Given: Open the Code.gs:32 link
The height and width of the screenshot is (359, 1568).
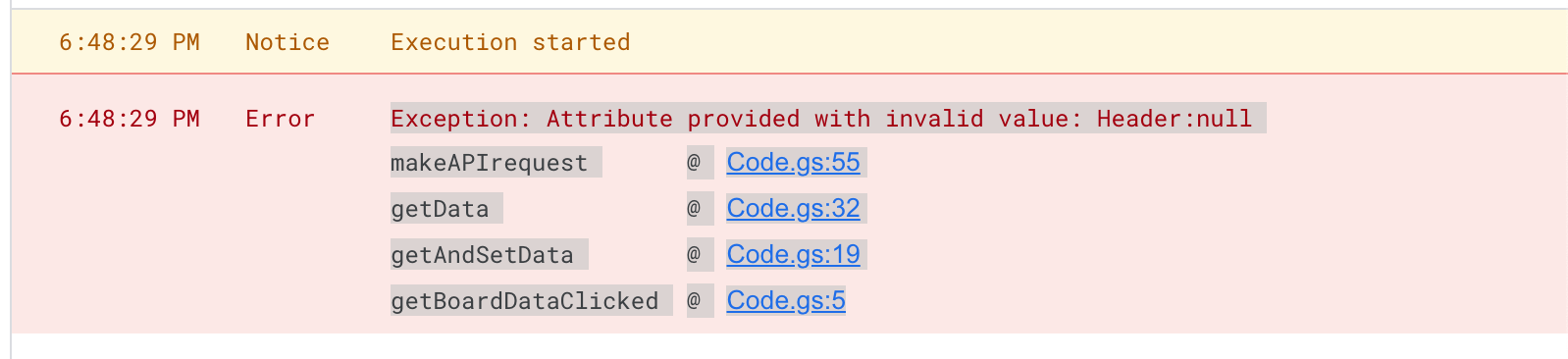Looking at the screenshot, I should pyautogui.click(x=793, y=208).
